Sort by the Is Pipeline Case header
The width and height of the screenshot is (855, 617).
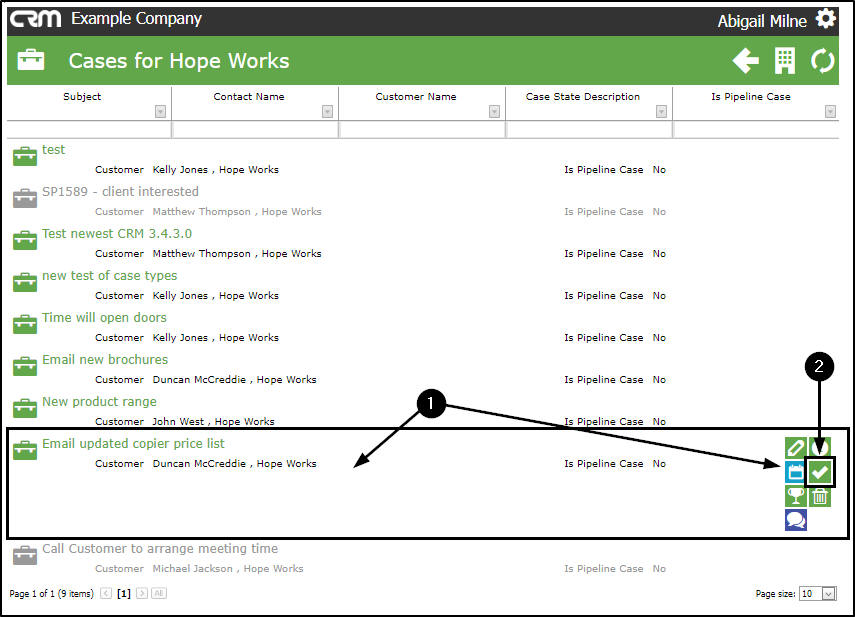pos(750,96)
